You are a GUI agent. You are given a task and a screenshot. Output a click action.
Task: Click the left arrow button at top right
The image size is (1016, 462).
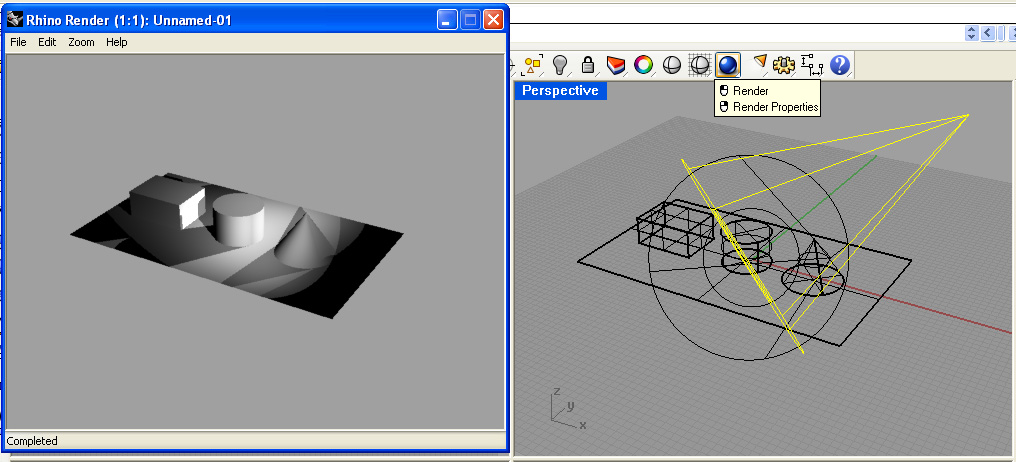[x=988, y=33]
